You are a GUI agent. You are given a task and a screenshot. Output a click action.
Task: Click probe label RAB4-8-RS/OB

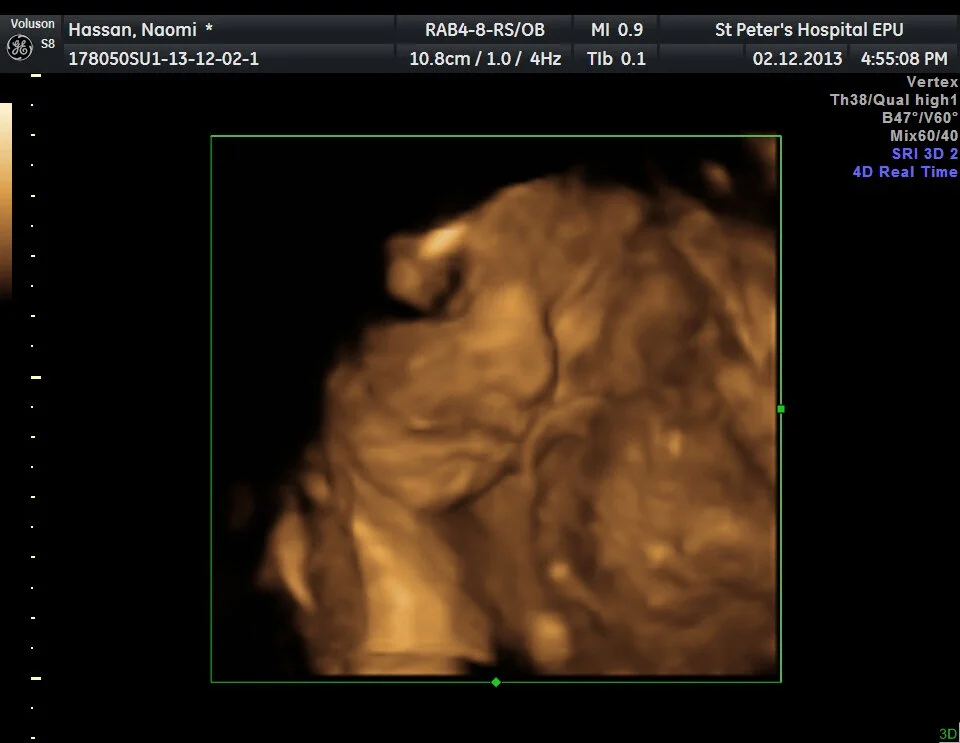pos(485,29)
